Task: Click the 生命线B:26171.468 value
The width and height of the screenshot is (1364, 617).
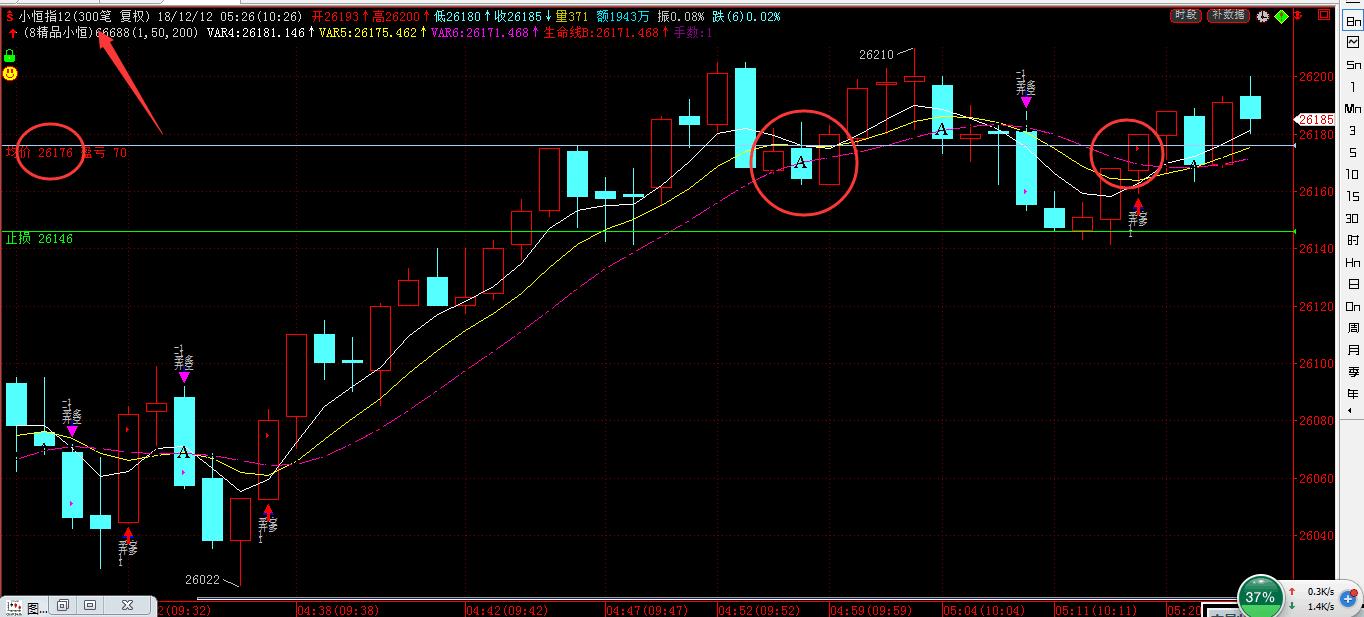Action: (601, 33)
